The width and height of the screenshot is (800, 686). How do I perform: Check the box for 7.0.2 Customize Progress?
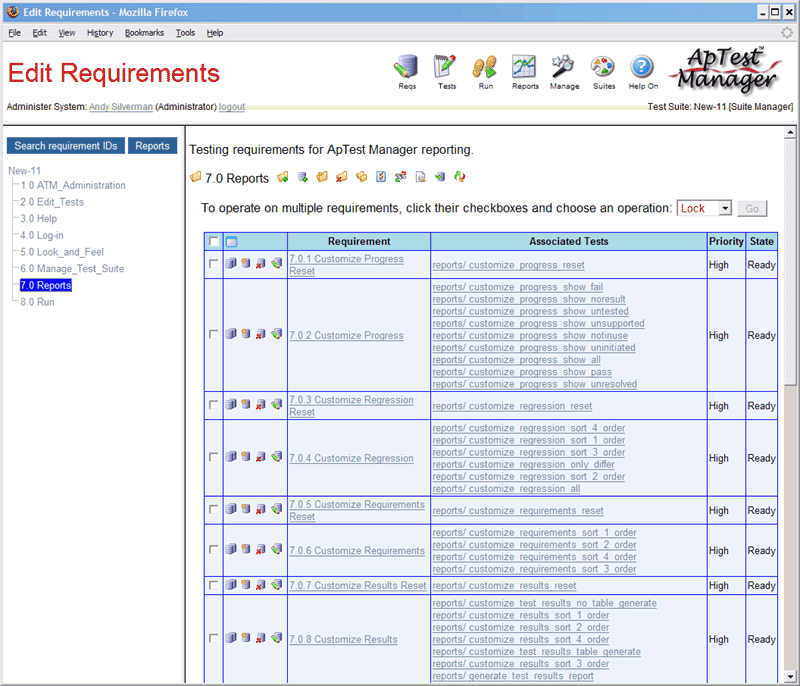213,334
